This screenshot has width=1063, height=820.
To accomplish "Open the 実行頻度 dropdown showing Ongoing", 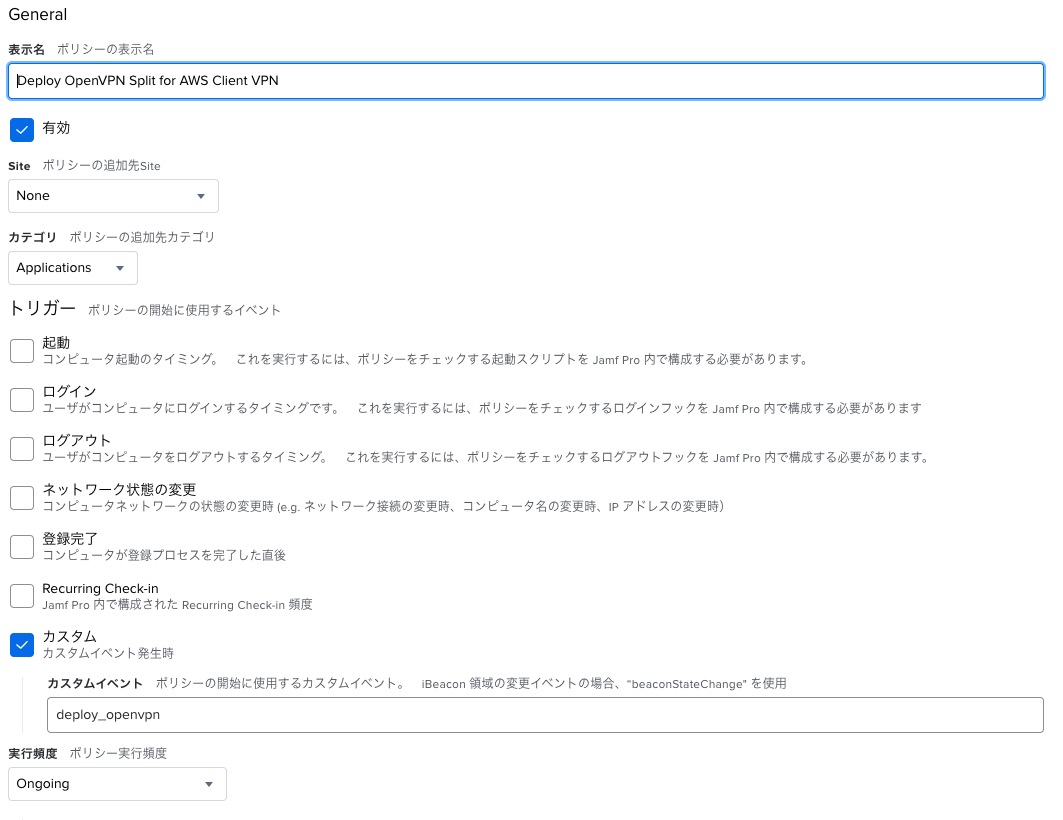I will coord(117,784).
